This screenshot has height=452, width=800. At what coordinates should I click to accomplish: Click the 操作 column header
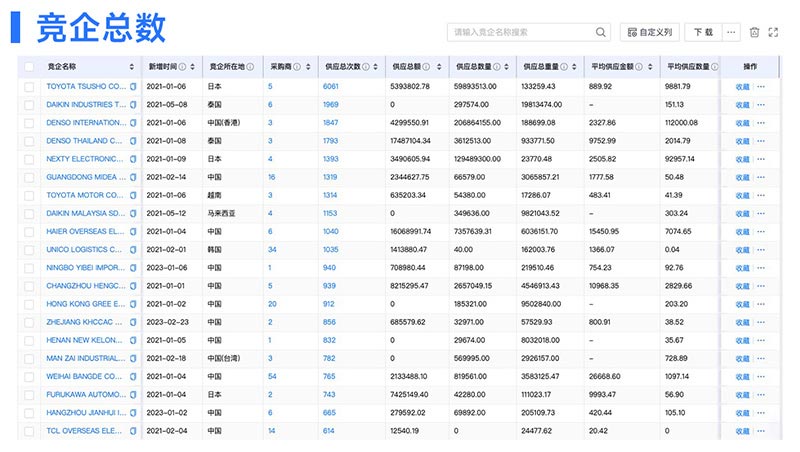[x=750, y=67]
